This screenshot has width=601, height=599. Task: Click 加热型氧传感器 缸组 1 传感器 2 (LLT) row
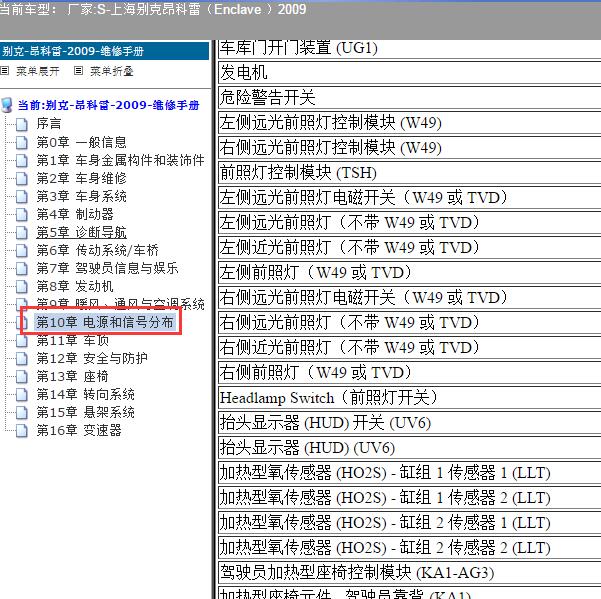409,497
